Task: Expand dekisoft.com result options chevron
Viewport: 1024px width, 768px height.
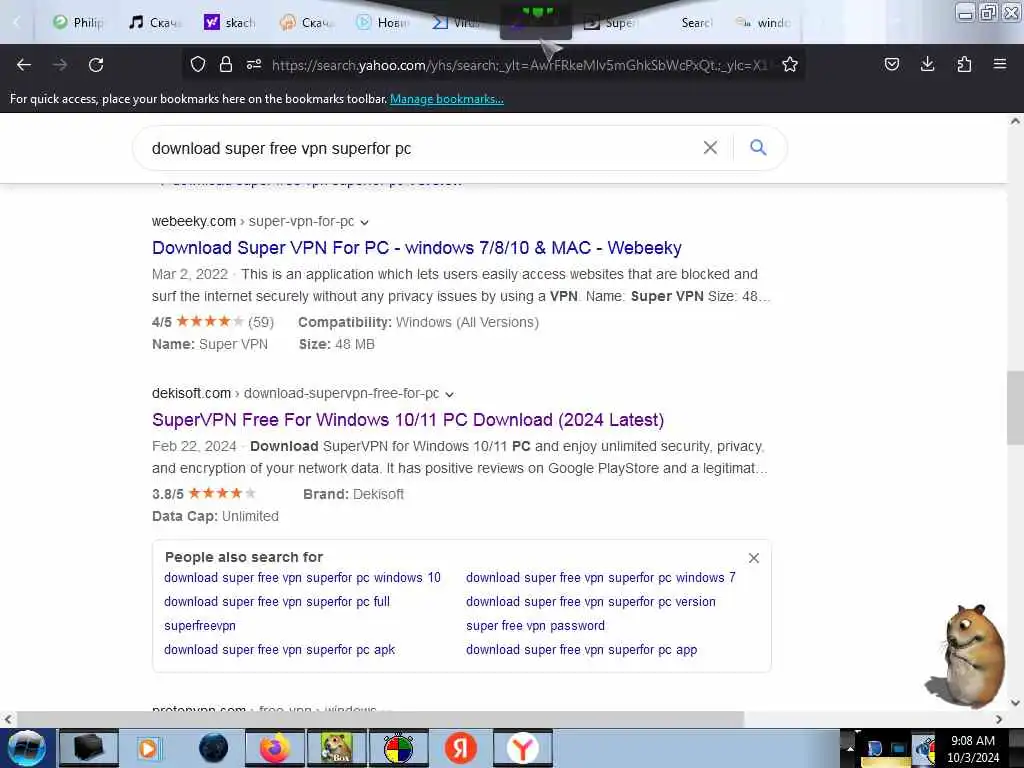Action: coord(449,394)
